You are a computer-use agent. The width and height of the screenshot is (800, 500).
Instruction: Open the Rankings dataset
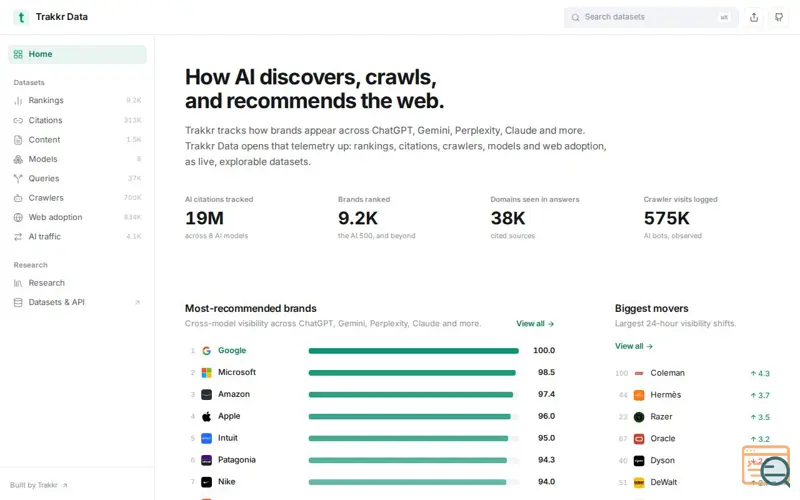click(x=77, y=101)
